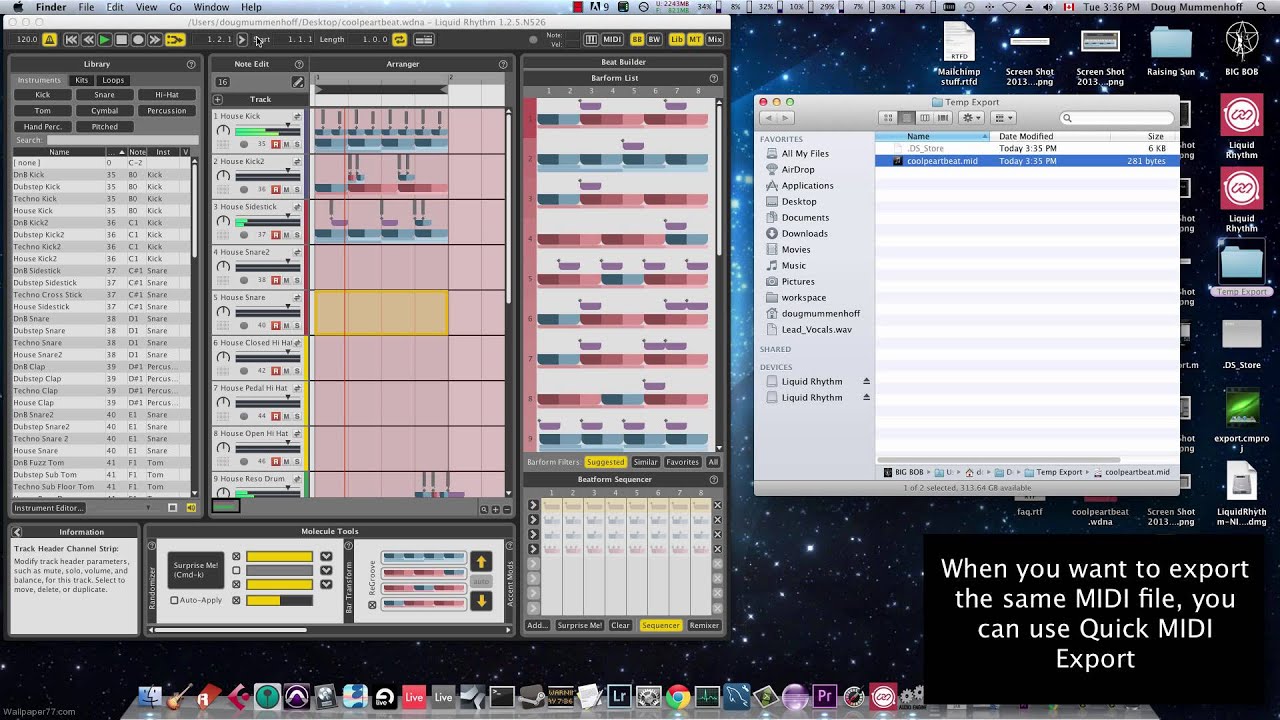Select the Favorites barform filter
Screen dimensions: 1280x720
pyautogui.click(x=682, y=462)
